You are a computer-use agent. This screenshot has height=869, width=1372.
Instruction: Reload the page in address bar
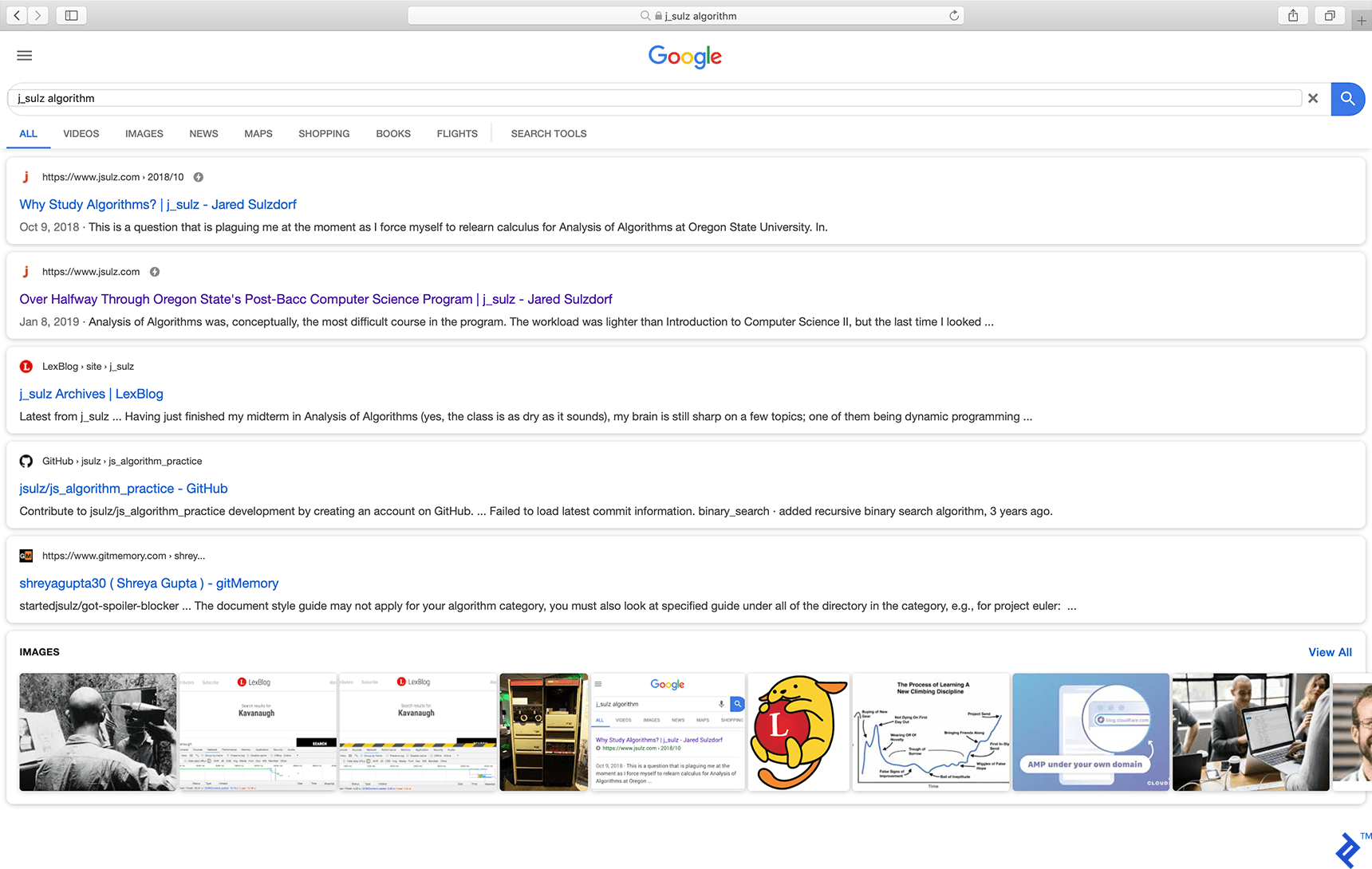[x=953, y=15]
